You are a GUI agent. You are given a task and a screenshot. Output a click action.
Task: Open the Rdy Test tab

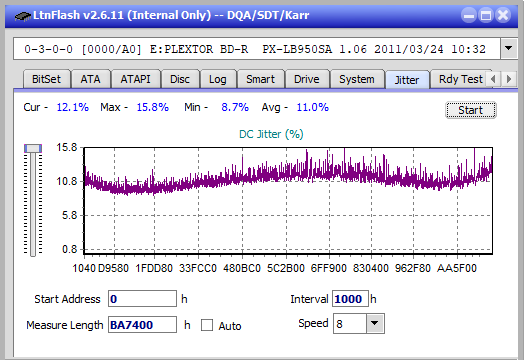pos(461,79)
